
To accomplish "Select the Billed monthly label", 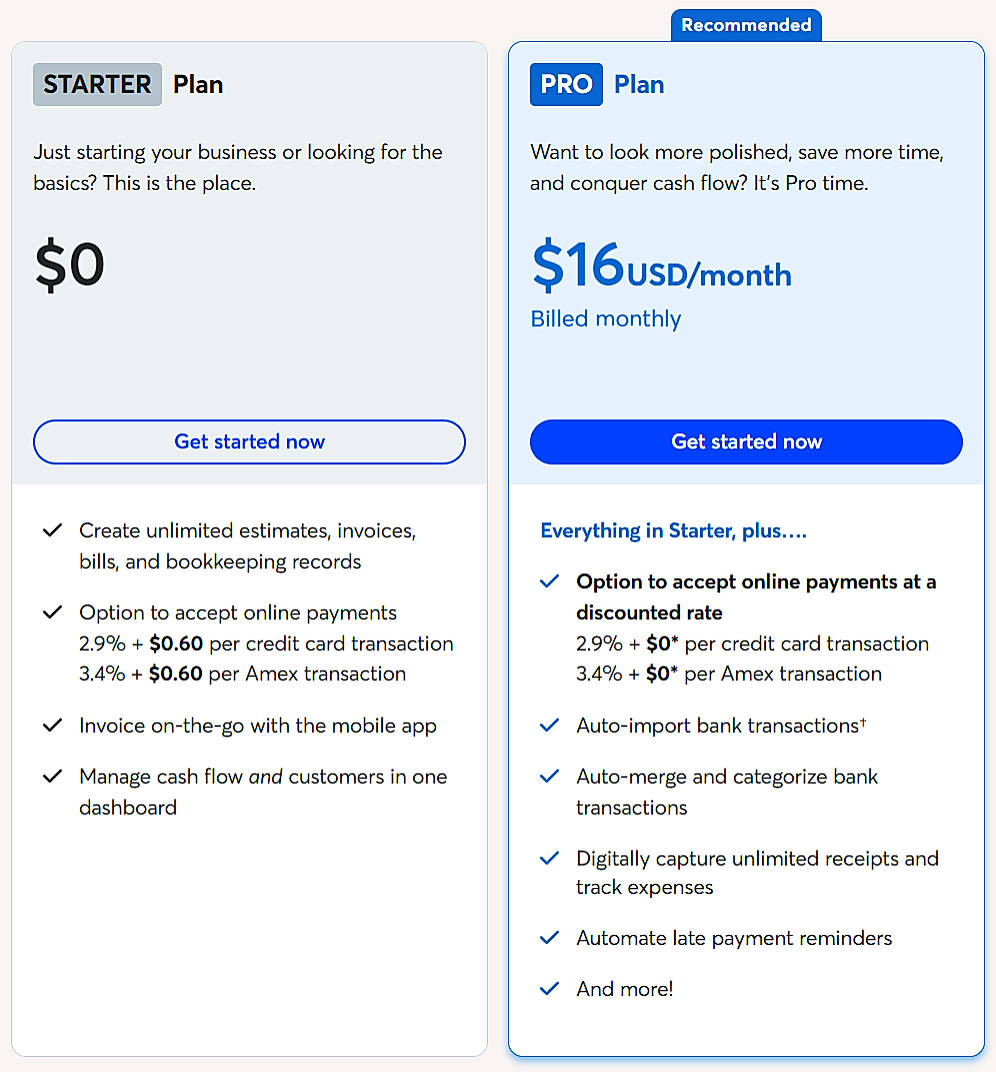I will (605, 318).
